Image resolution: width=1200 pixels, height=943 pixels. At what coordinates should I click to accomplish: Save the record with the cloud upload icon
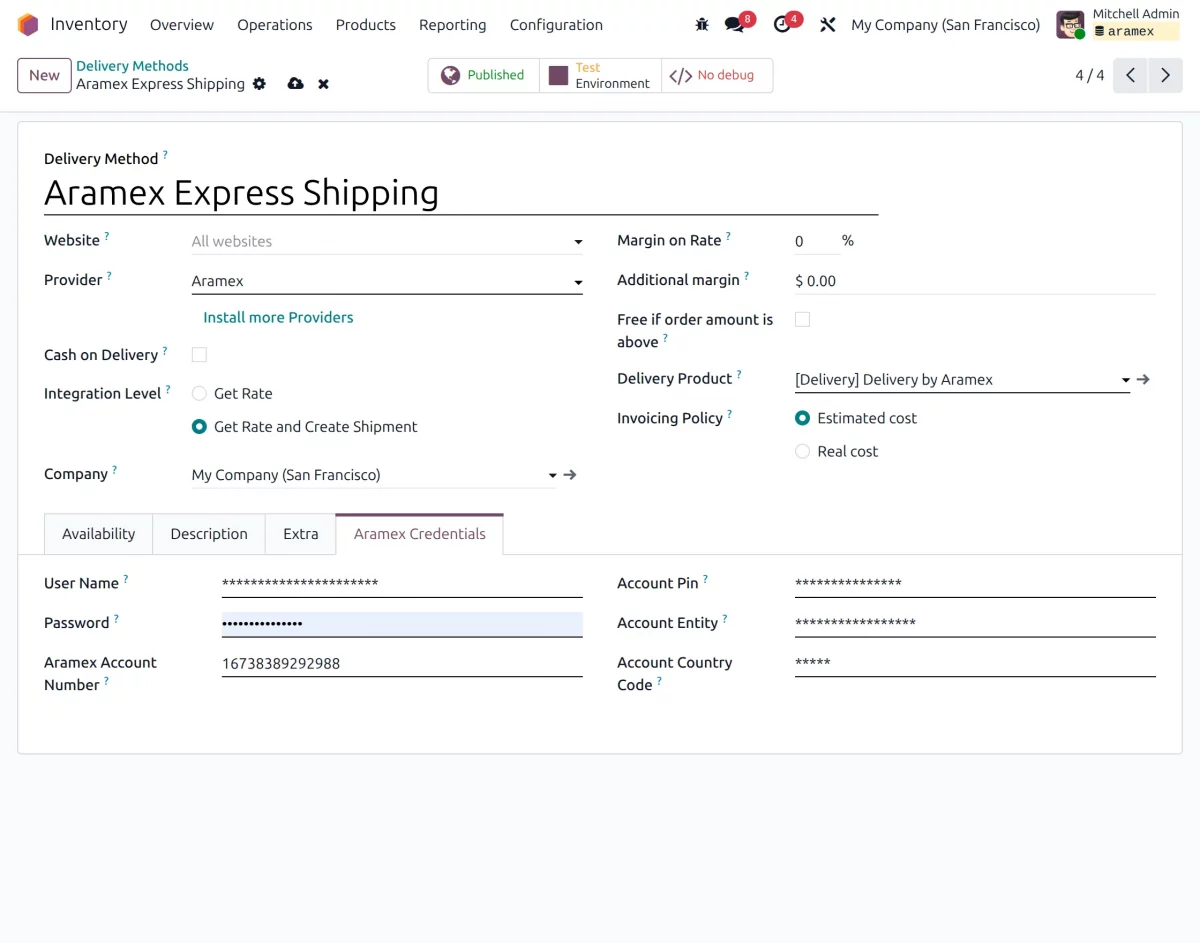click(x=295, y=84)
